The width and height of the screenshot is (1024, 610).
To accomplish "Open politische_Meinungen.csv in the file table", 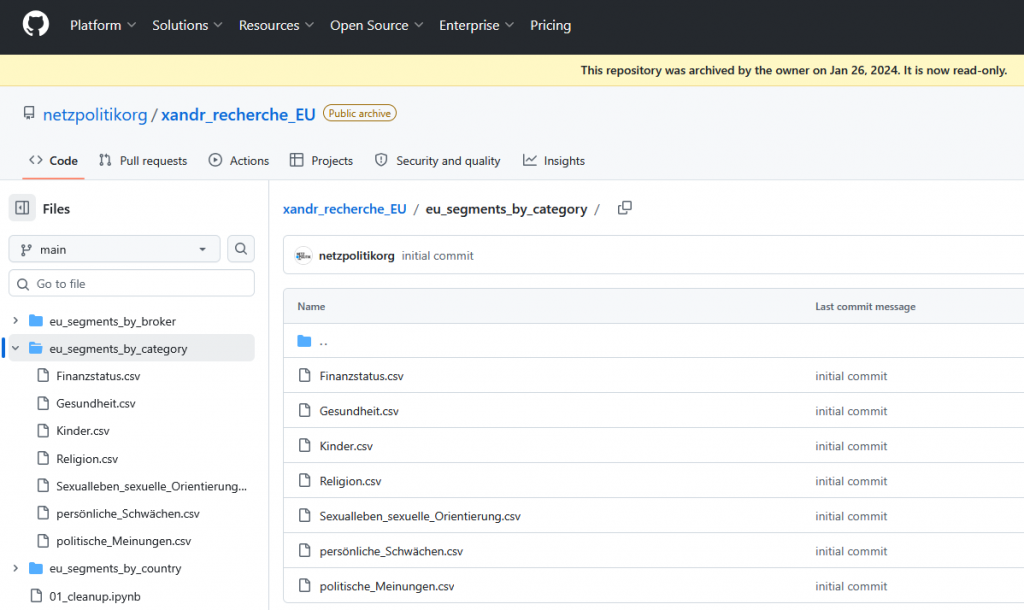I will point(387,586).
